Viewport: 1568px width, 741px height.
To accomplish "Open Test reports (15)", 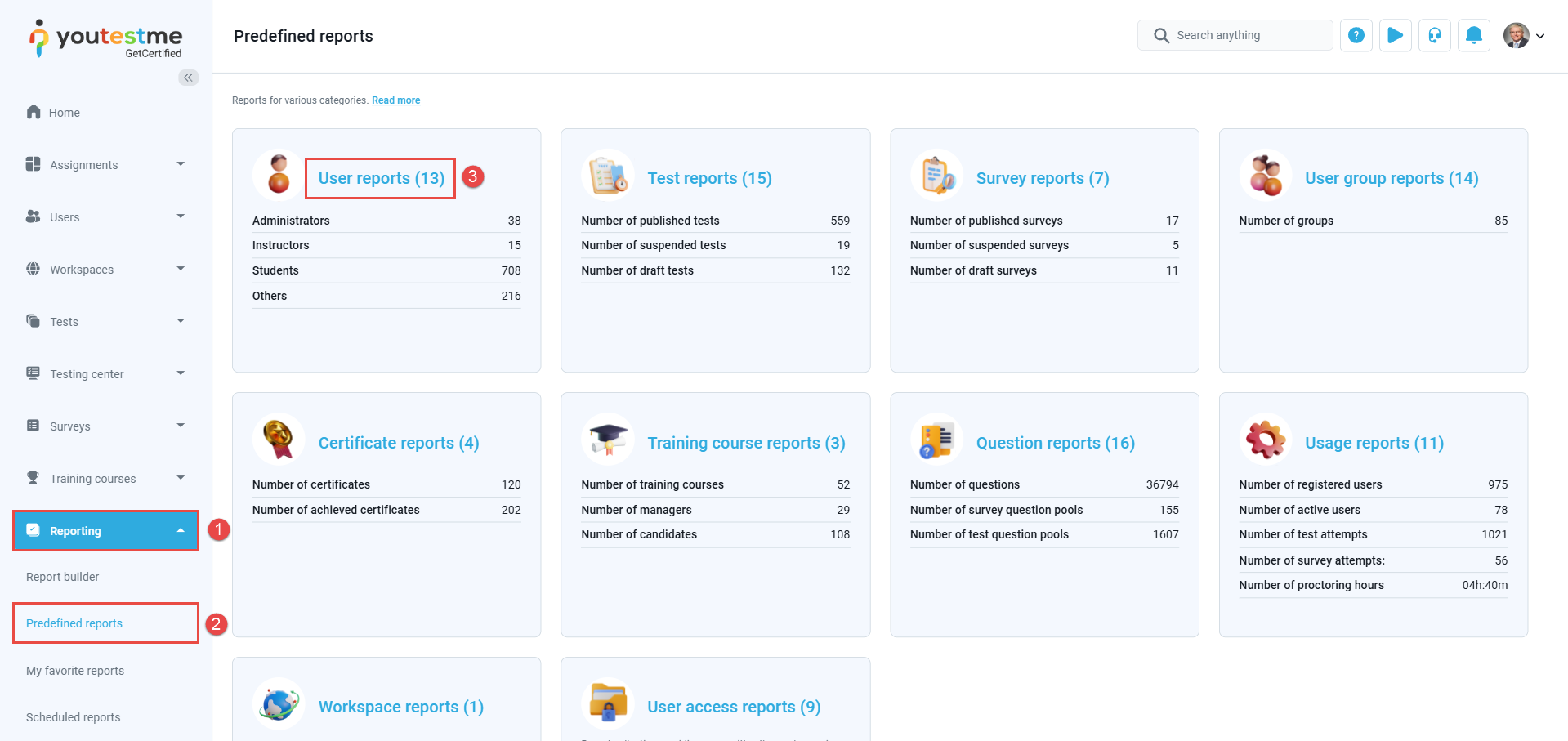I will [x=710, y=178].
